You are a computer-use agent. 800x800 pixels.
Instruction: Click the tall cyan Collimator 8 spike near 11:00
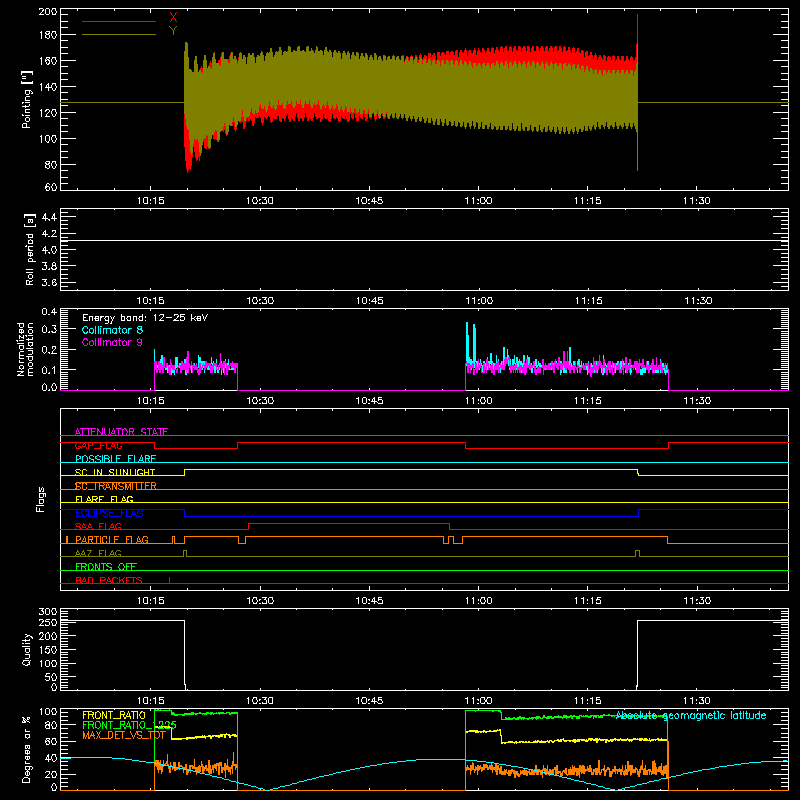pos(467,342)
